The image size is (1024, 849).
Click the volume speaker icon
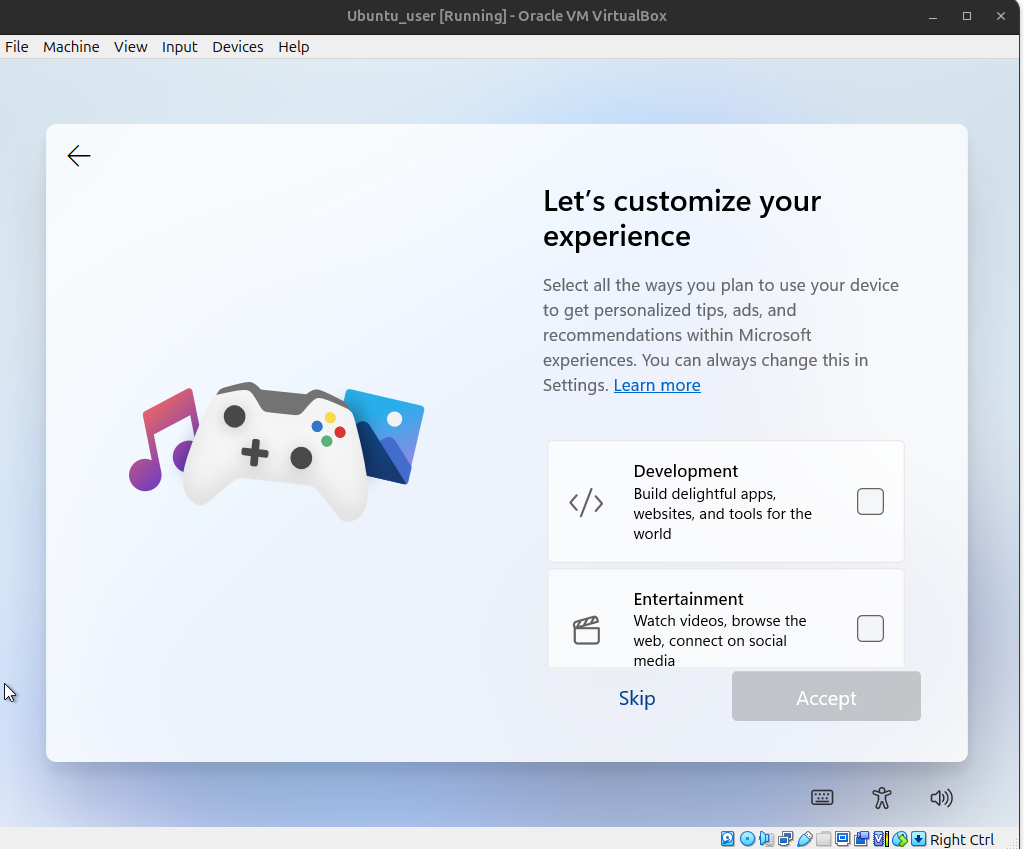[941, 797]
